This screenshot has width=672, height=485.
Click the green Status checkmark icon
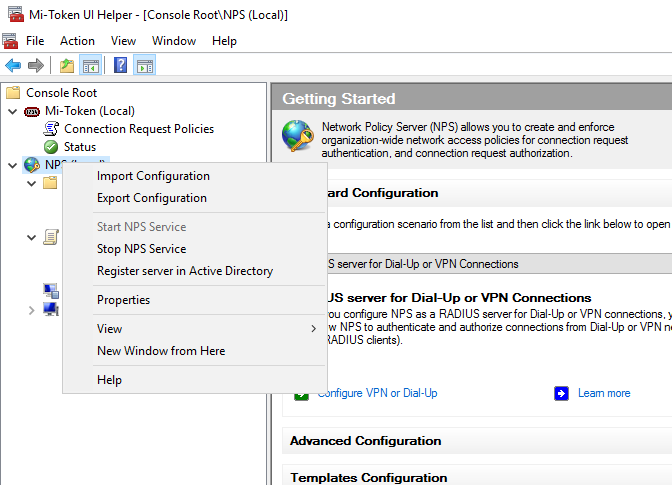[51, 147]
